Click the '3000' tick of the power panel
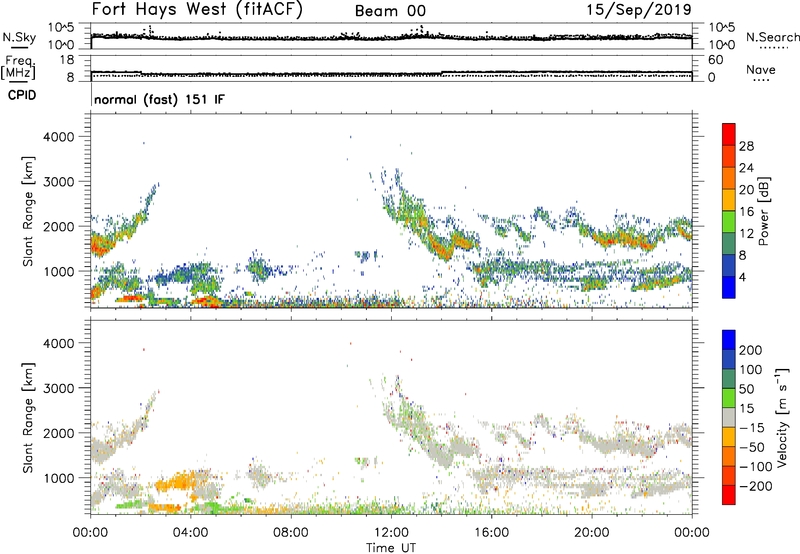 59,182
